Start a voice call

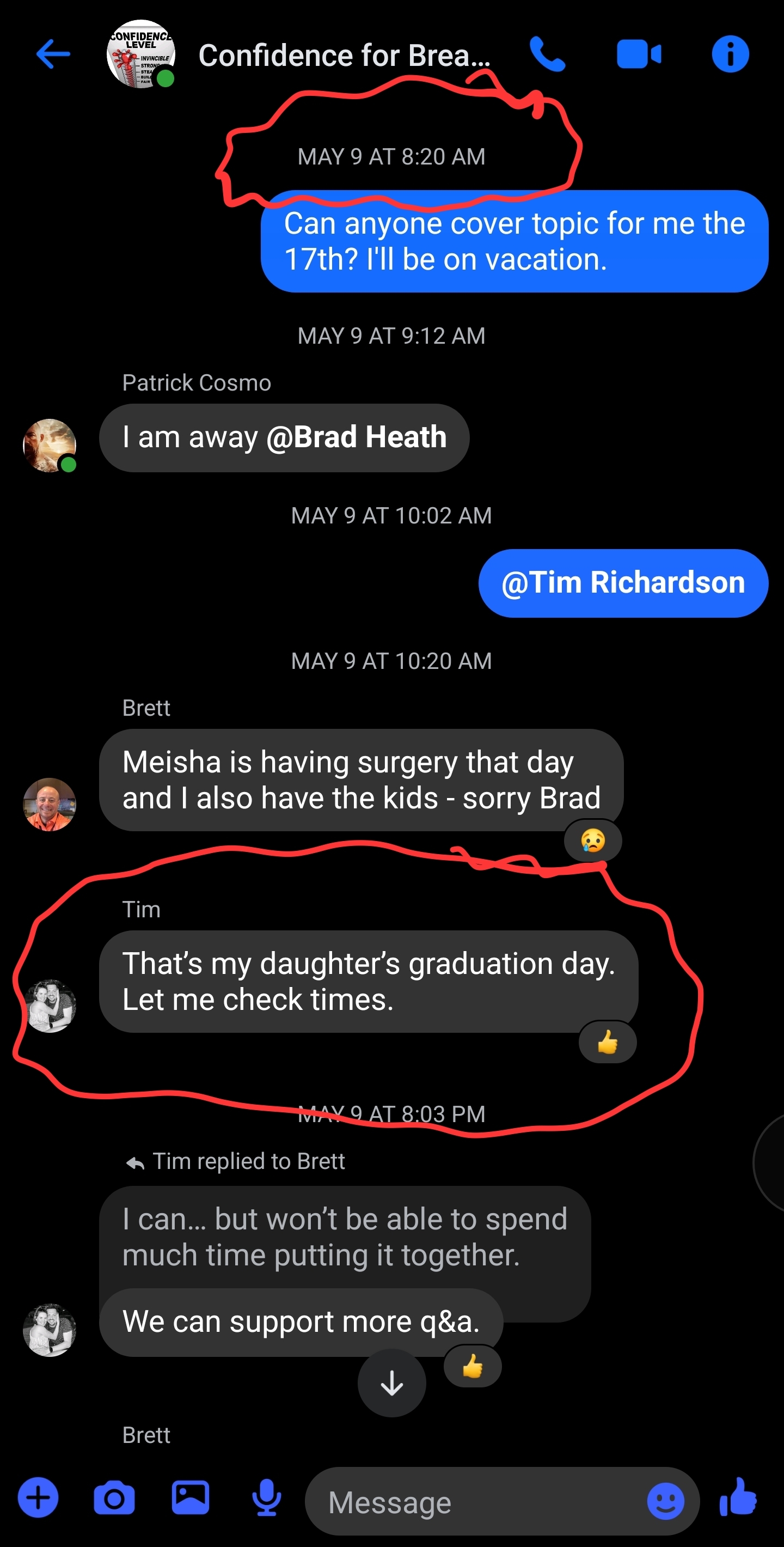click(x=547, y=54)
